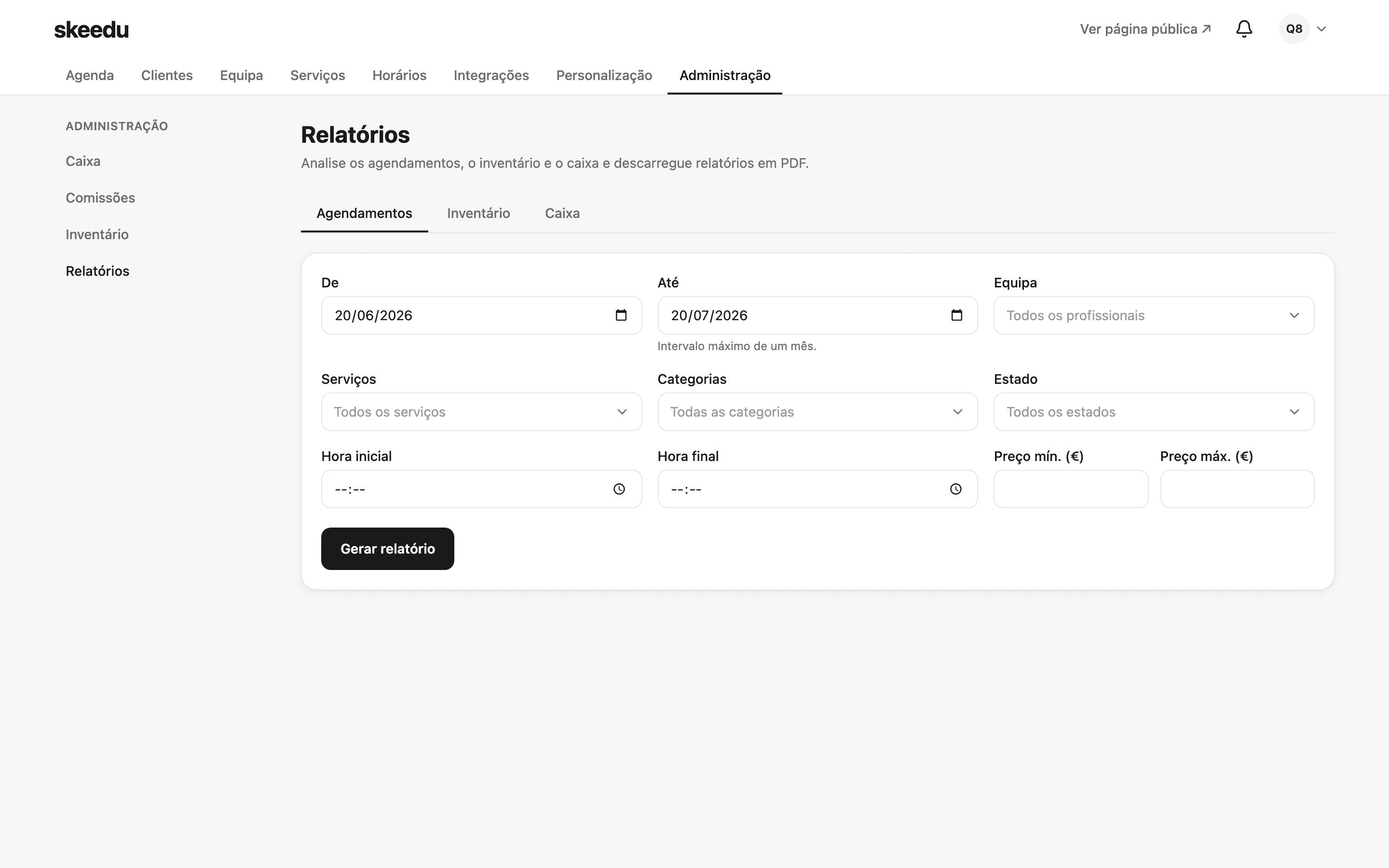Switch to the Inventário report tab
1389x868 pixels.
click(478, 214)
